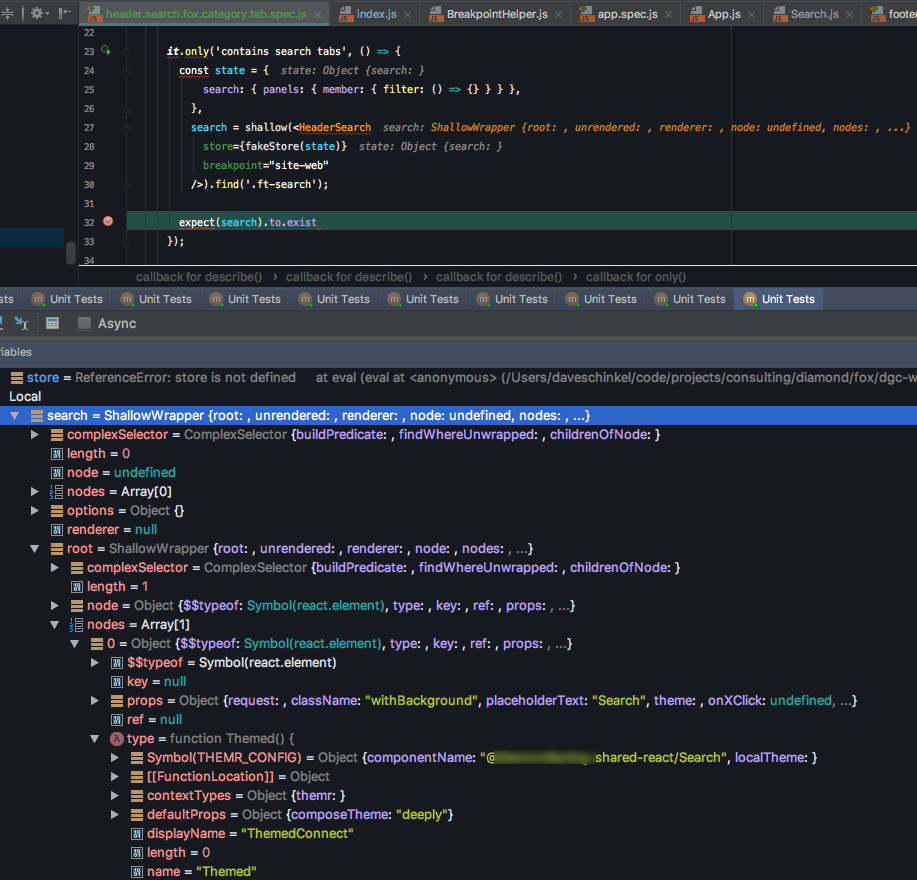Close the header.search.fox.category.tab.spec.js tab
The height and width of the screenshot is (880, 917).
point(317,15)
